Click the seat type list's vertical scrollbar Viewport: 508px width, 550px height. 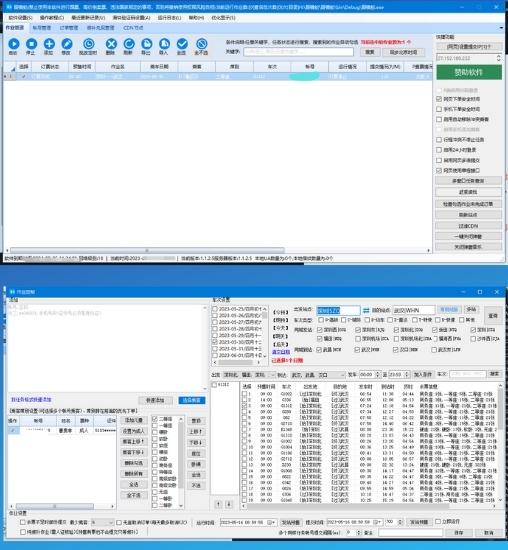click(181, 462)
